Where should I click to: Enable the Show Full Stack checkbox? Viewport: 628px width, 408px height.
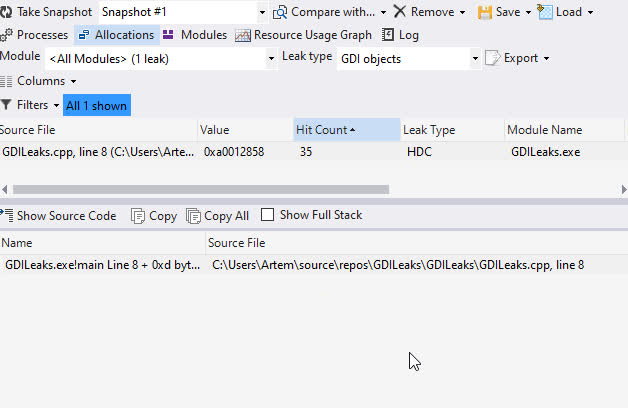coord(267,215)
